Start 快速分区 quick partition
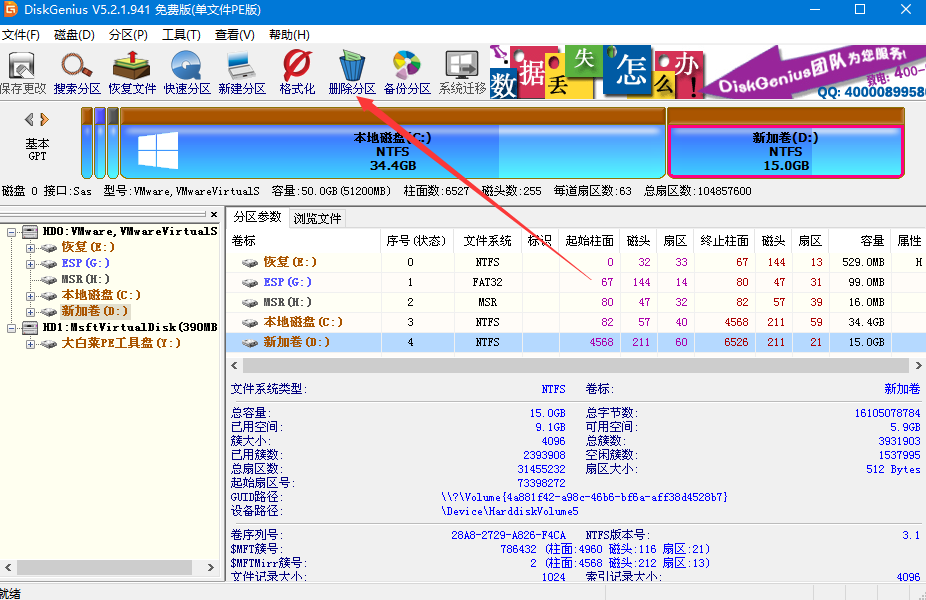The width and height of the screenshot is (926, 600). (x=187, y=72)
